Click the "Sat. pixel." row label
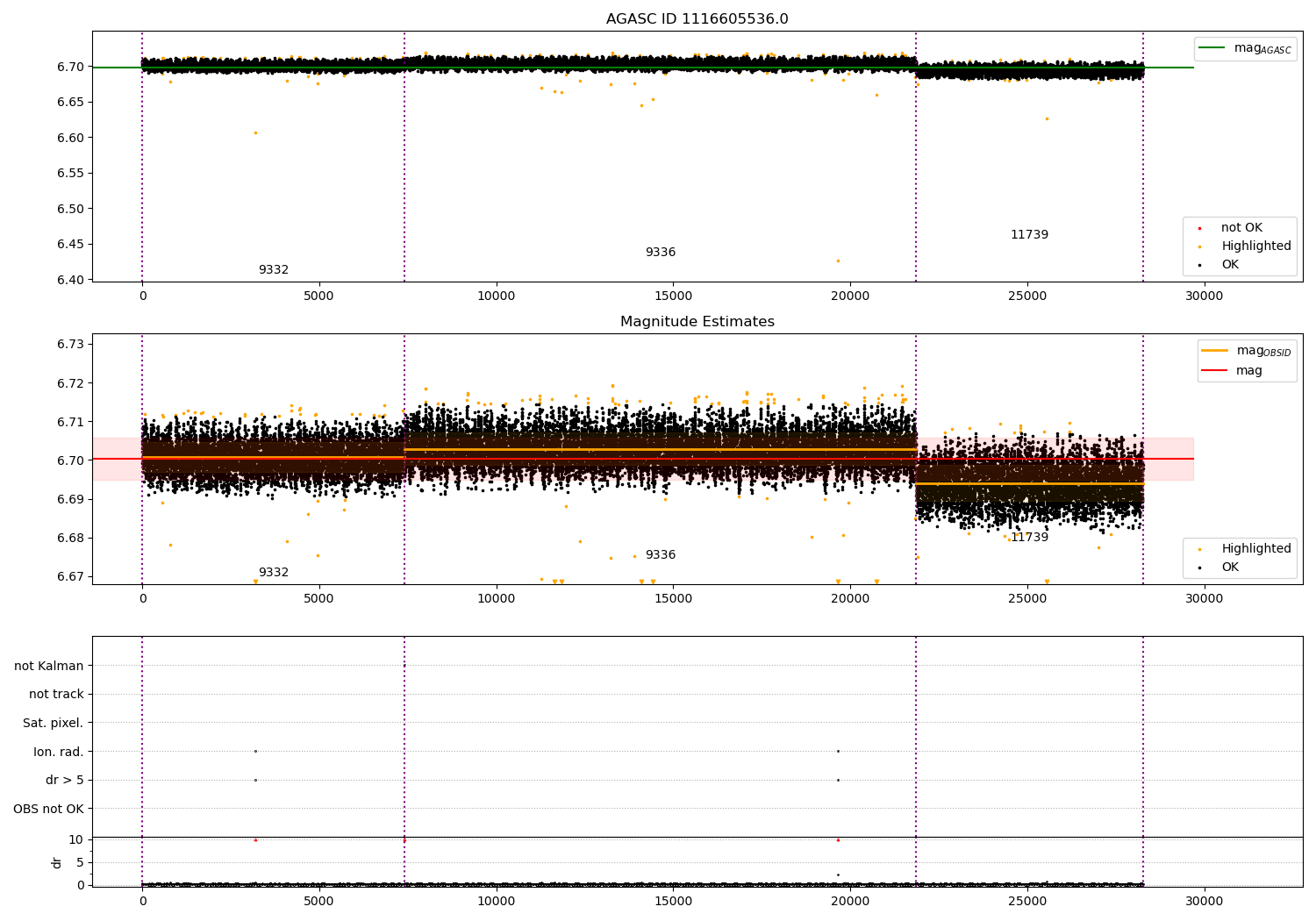This screenshot has width=1316, height=921. (x=54, y=724)
